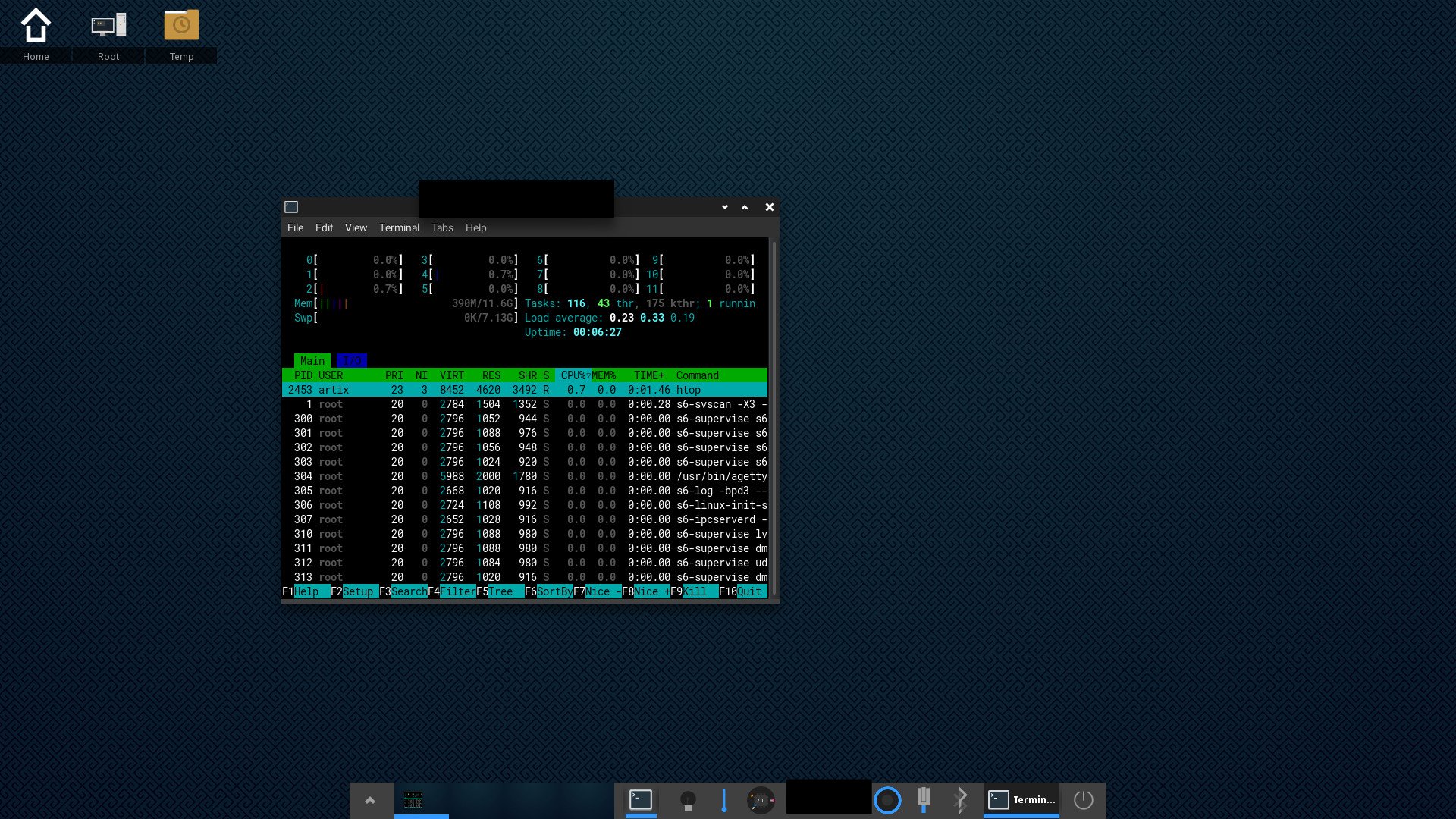Select the /usr/bin/agetty process row

click(x=525, y=476)
